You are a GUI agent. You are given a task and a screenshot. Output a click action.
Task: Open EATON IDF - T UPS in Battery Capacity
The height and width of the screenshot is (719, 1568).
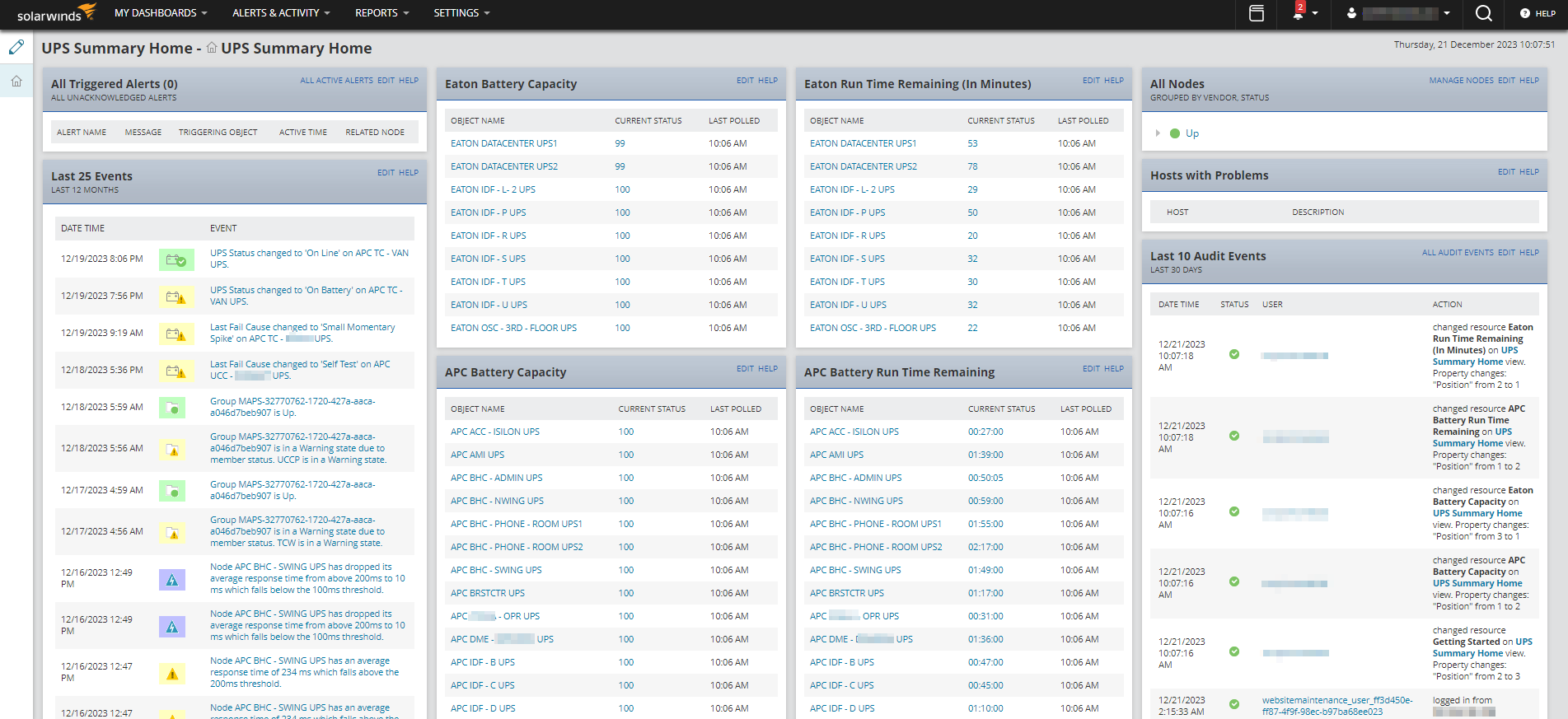488,282
